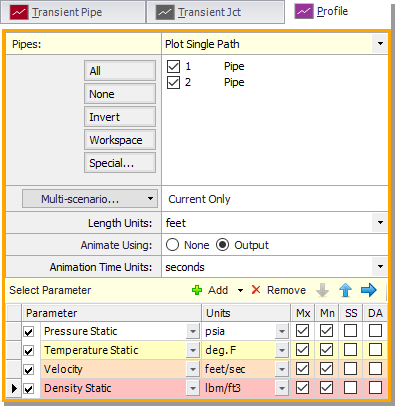The width and height of the screenshot is (395, 406).
Task: Open the Animation Time Units dropdown
Action: pos(380,267)
